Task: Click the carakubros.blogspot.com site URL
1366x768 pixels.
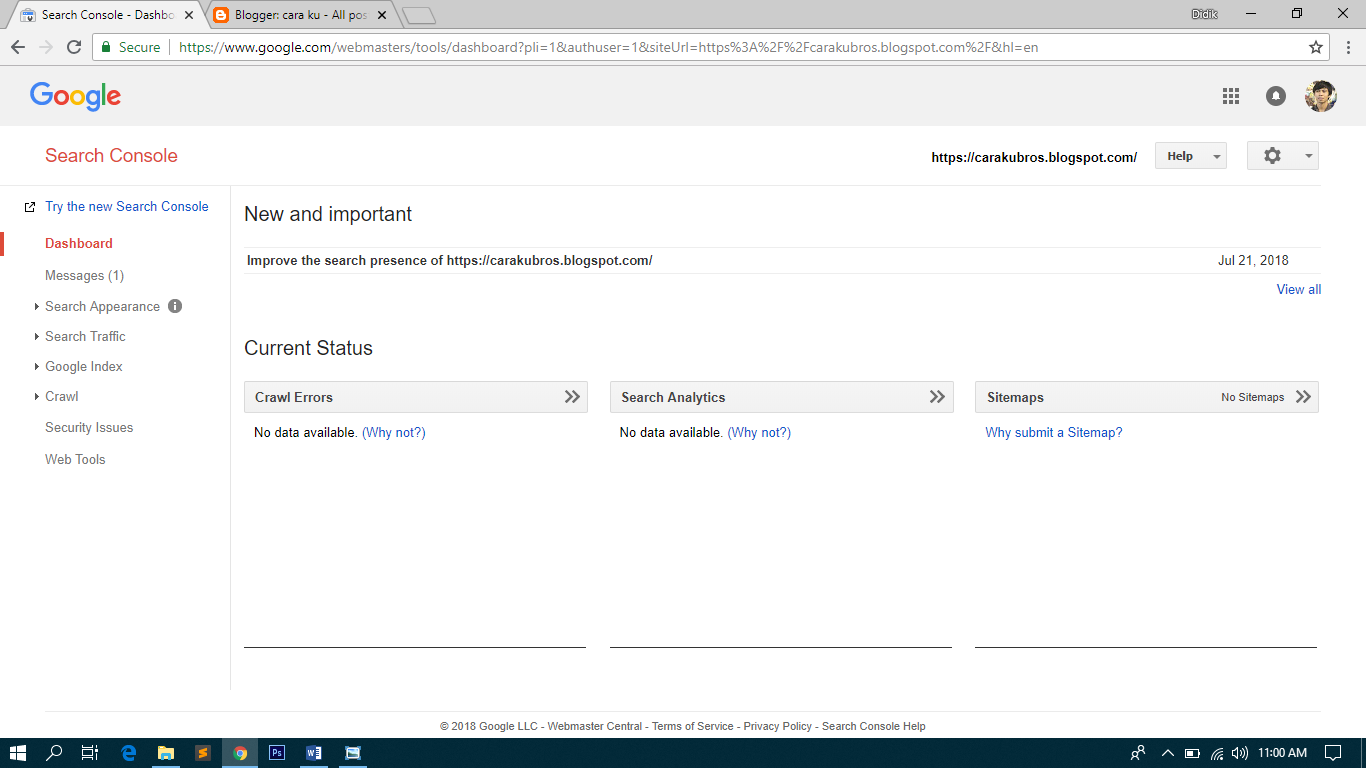Action: [x=1034, y=158]
